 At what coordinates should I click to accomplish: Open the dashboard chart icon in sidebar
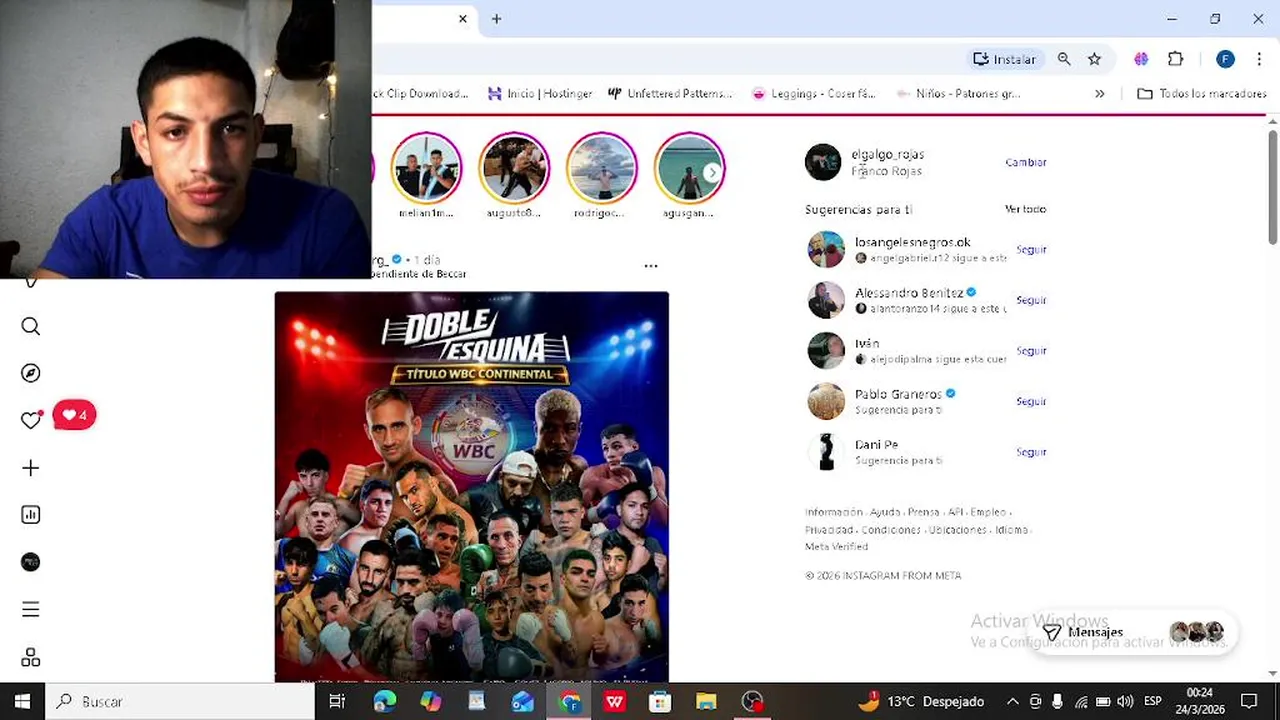pos(31,515)
